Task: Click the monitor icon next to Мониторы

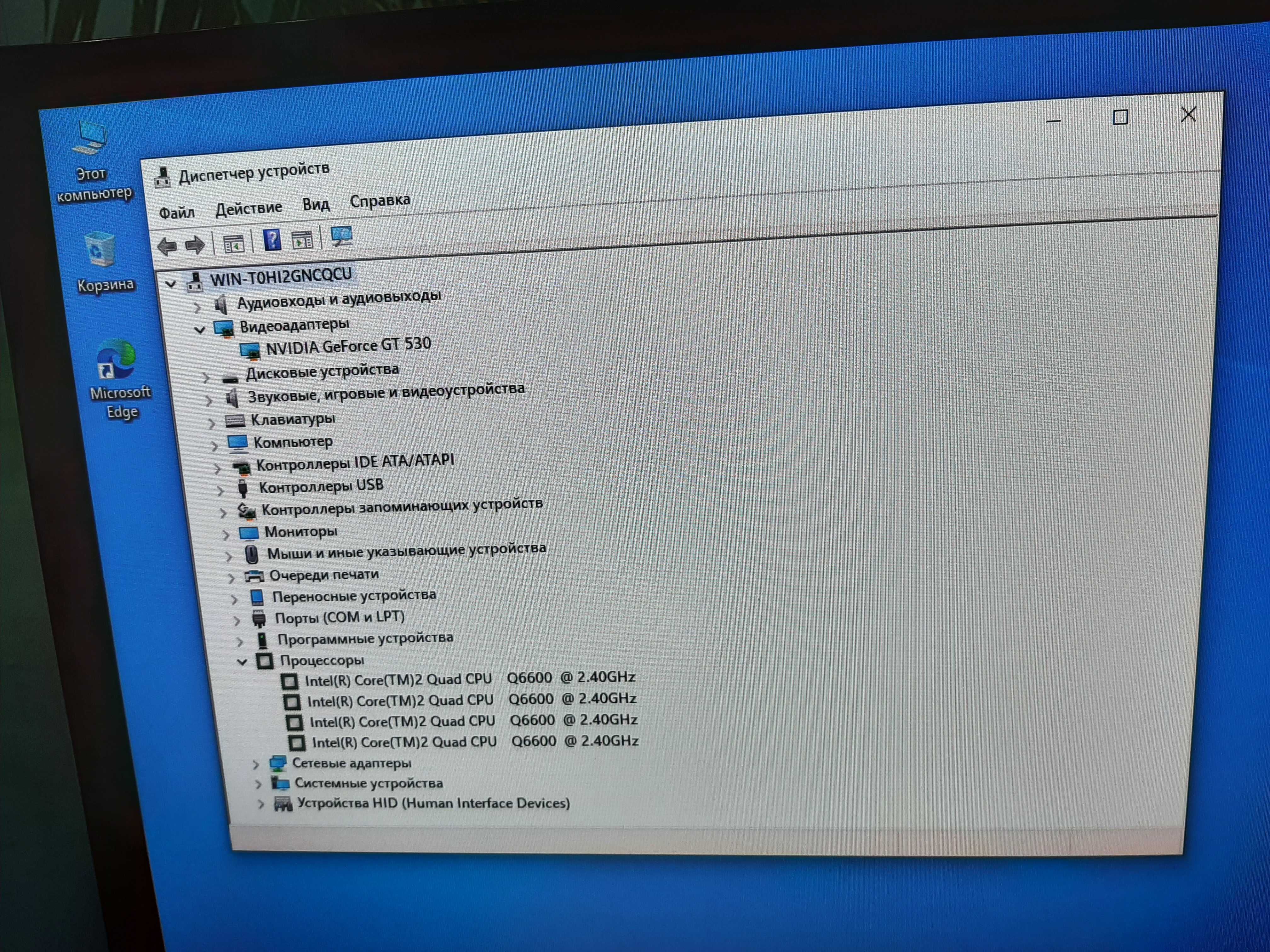Action: click(x=249, y=533)
